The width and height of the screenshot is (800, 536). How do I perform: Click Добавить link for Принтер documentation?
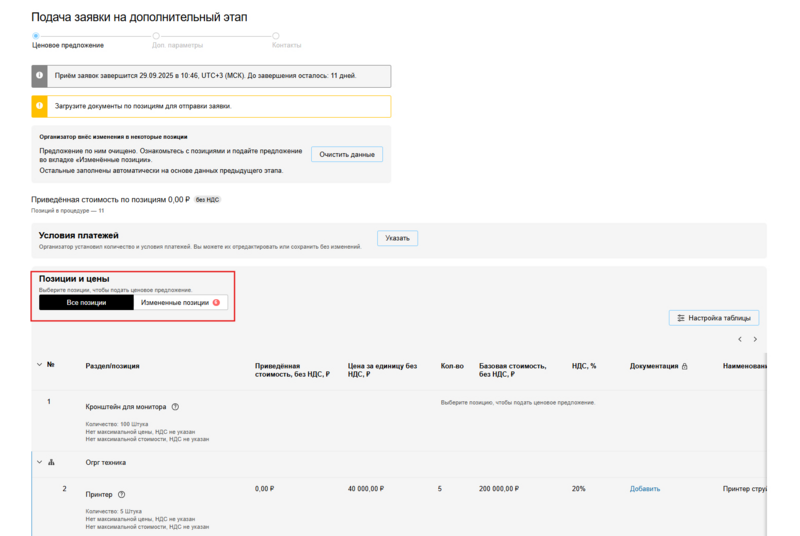coord(645,489)
